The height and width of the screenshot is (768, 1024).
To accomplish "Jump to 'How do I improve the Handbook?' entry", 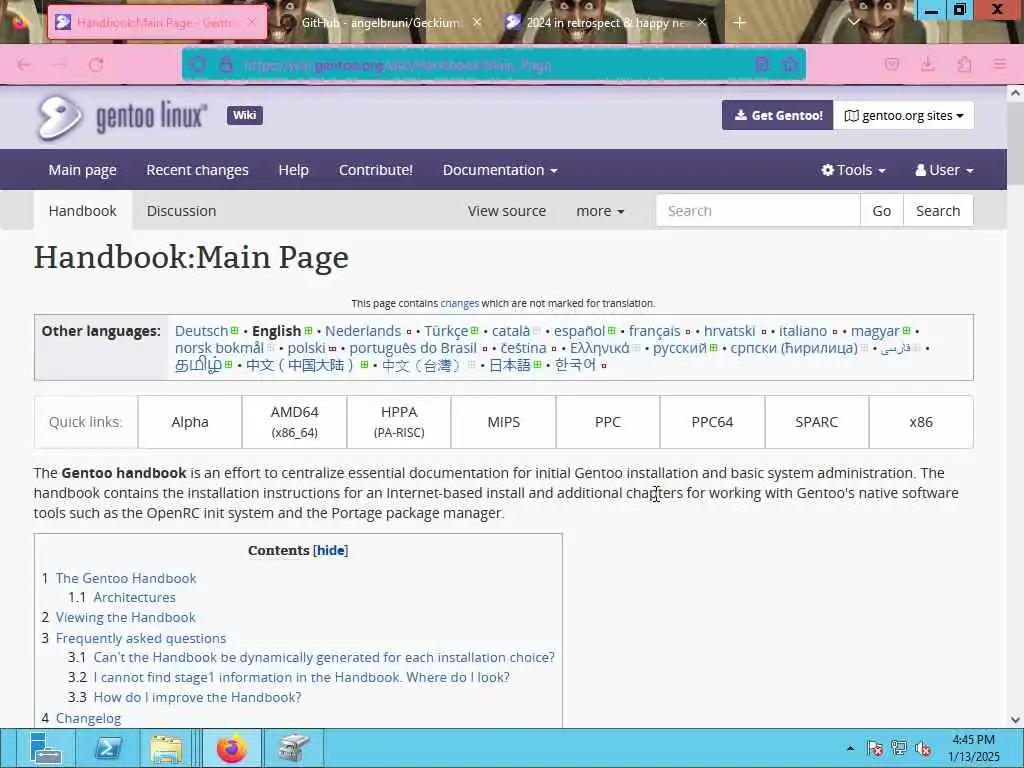I will point(197,697).
